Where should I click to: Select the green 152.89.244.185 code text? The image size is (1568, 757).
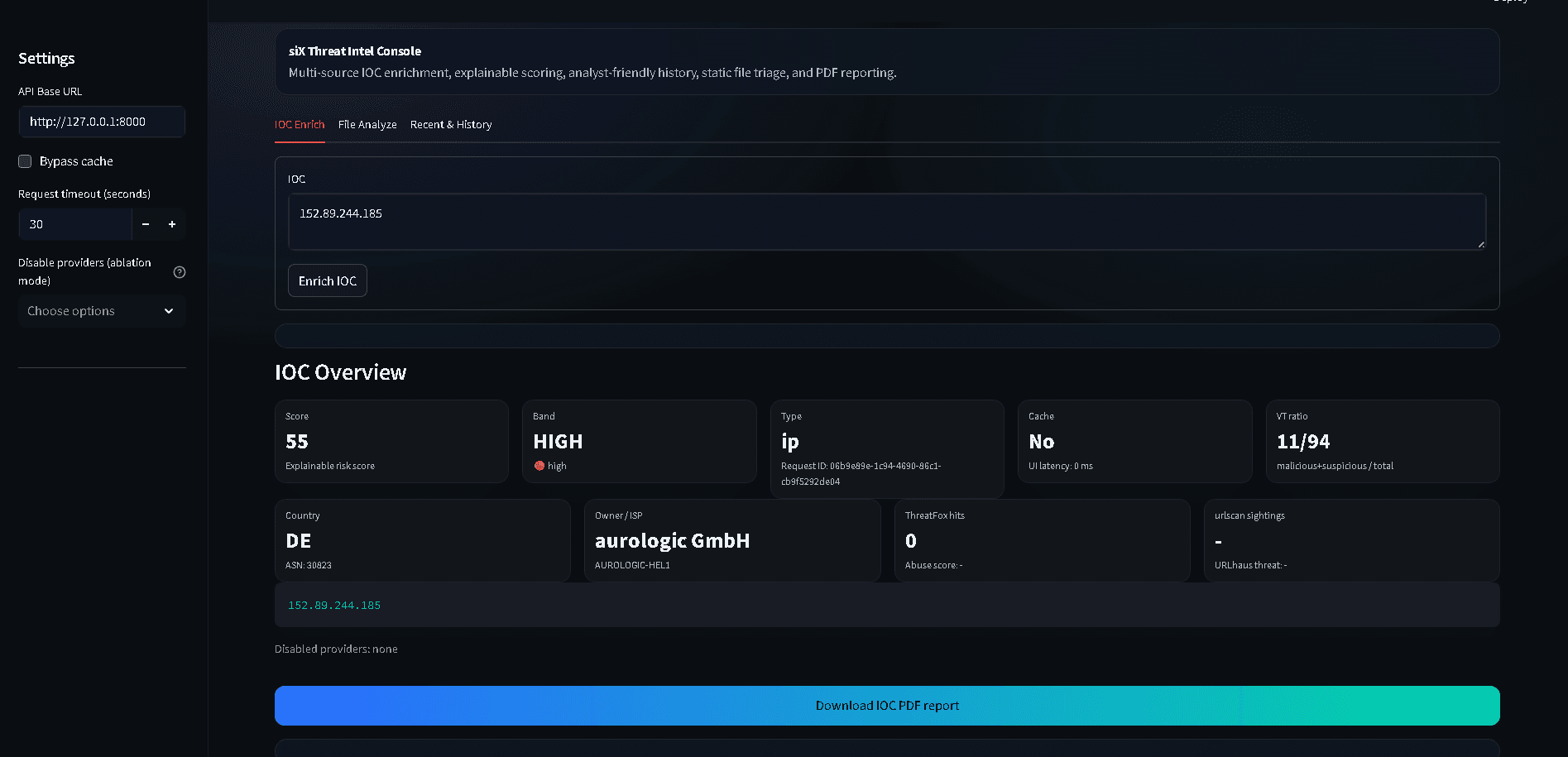[x=334, y=606]
